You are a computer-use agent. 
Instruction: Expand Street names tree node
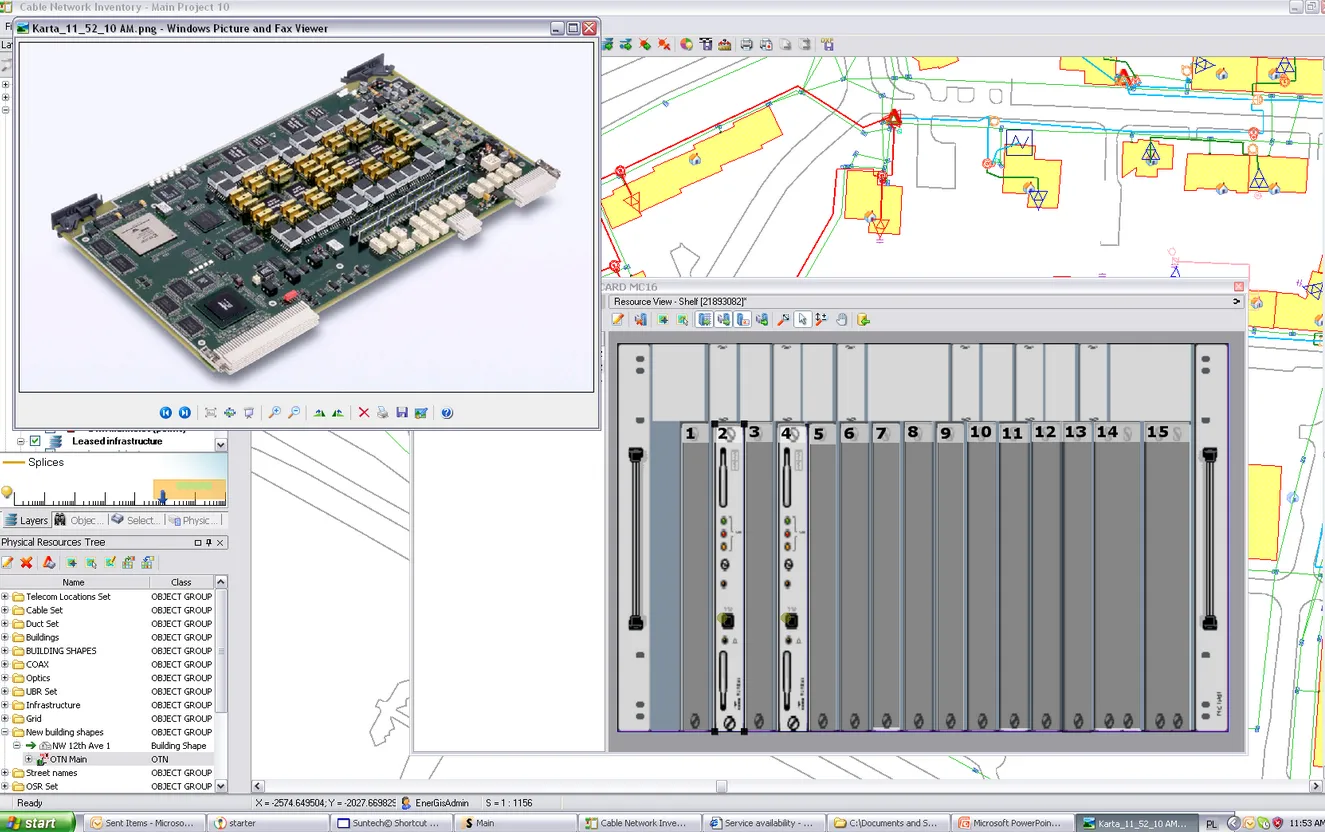coord(5,773)
